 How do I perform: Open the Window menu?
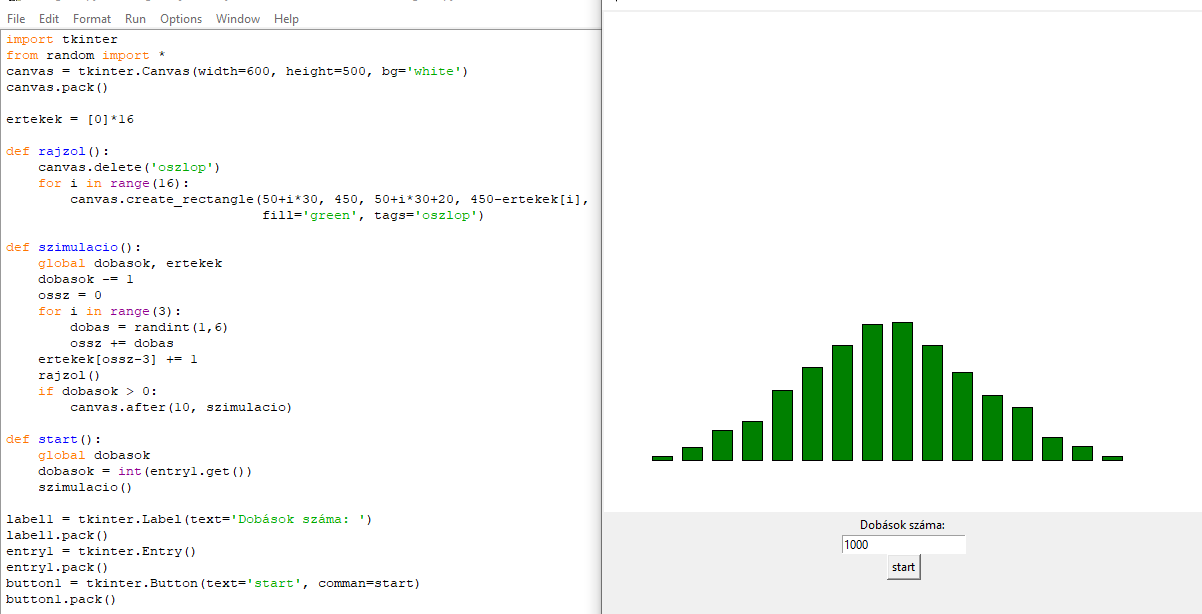pos(238,19)
